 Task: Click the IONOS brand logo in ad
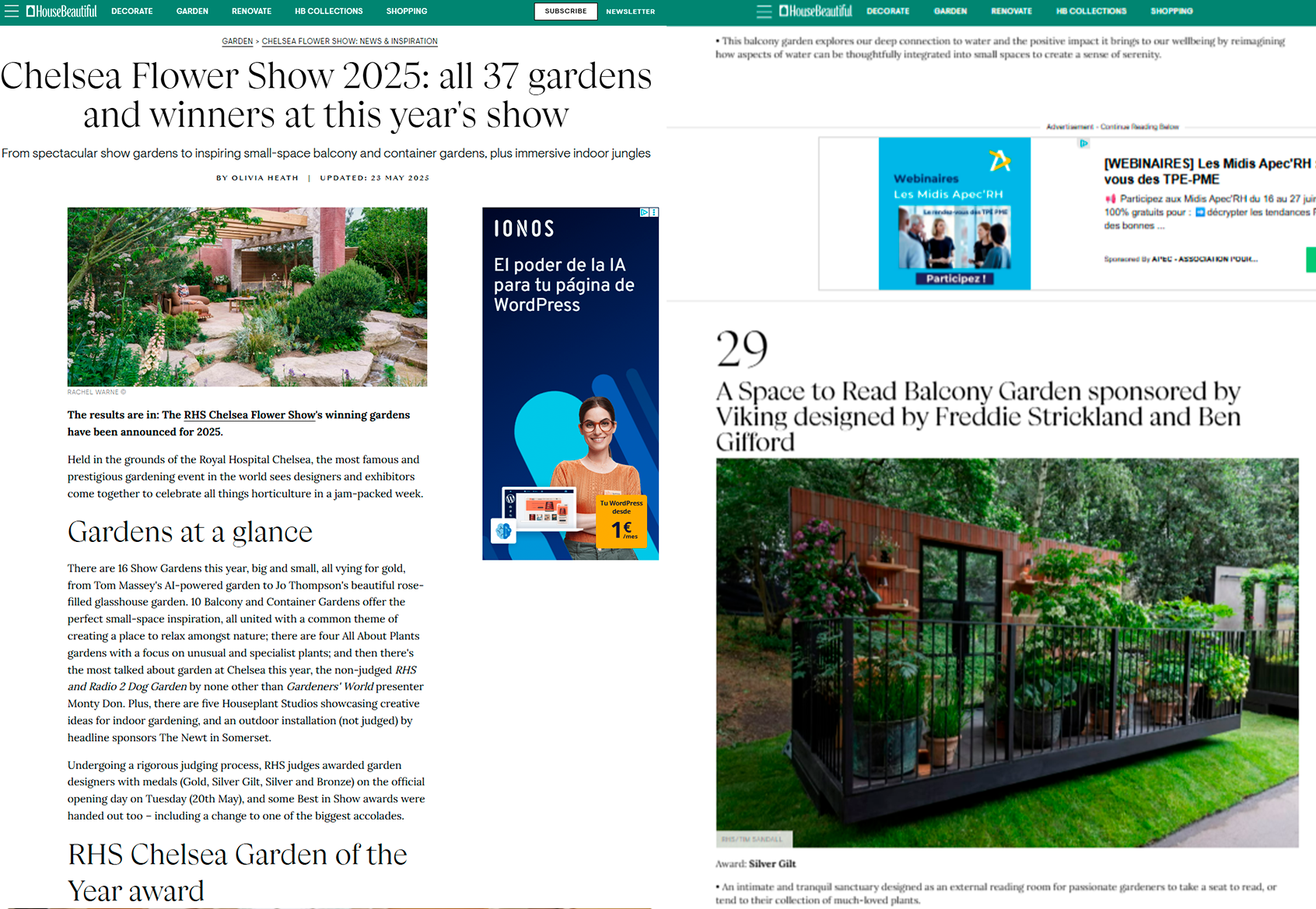click(x=523, y=229)
